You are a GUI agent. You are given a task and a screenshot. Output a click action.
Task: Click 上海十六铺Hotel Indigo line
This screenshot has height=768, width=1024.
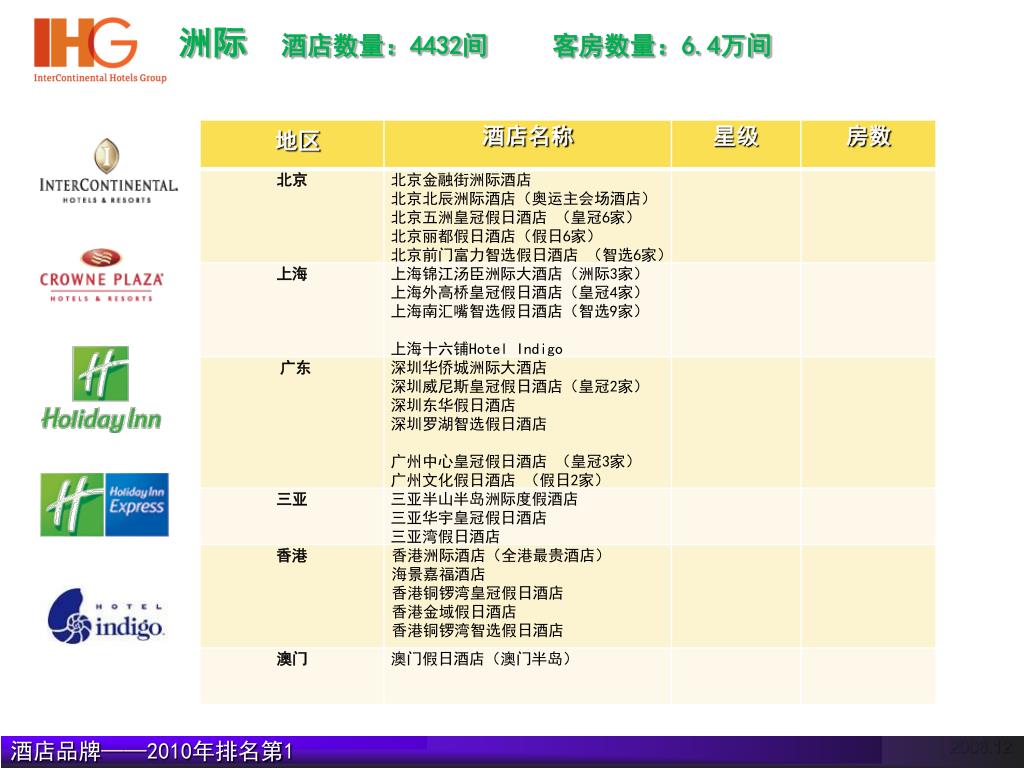(x=477, y=349)
